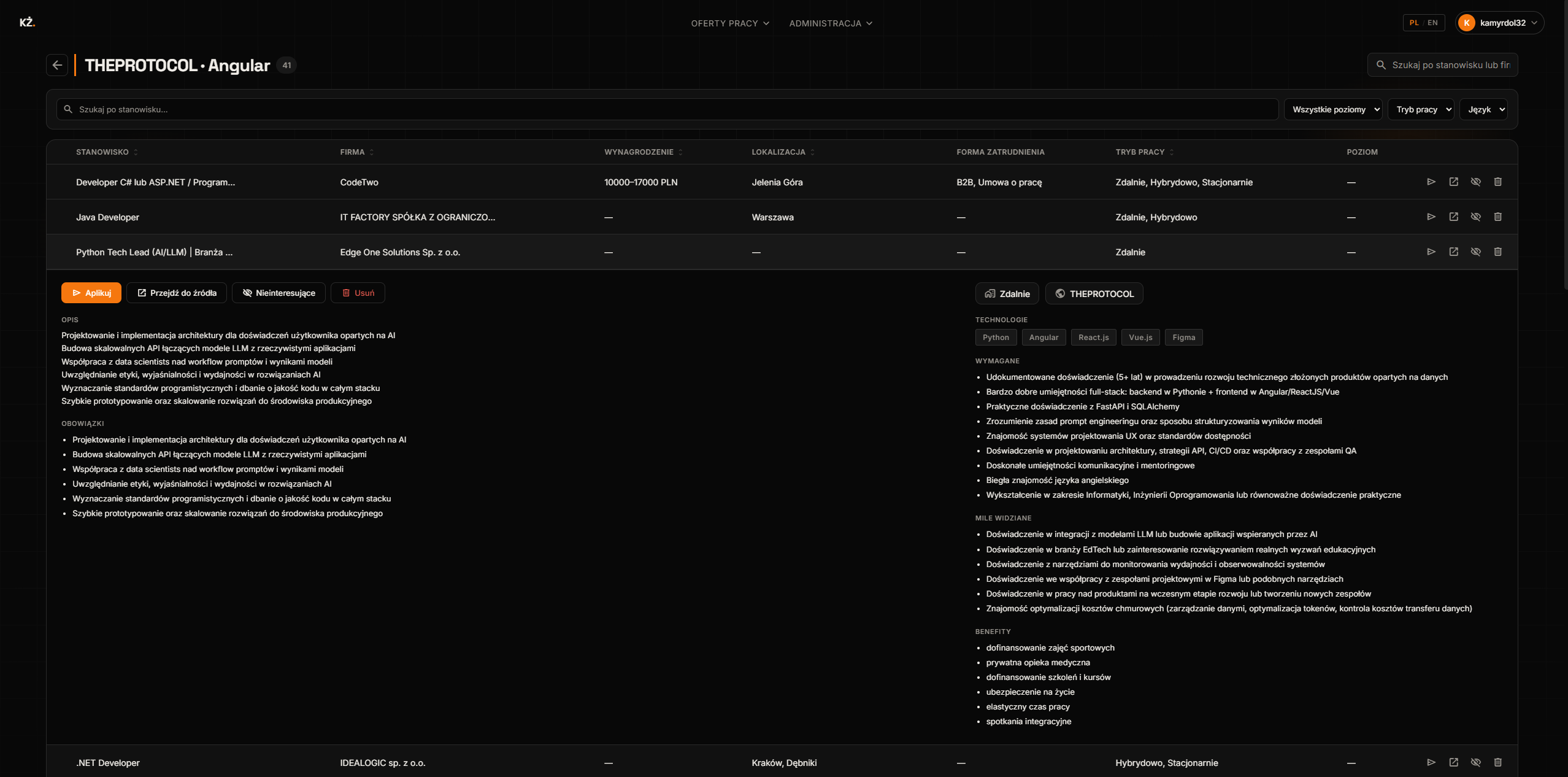The height and width of the screenshot is (777, 1568).
Task: Click the Figma technology tag
Action: tap(1183, 337)
